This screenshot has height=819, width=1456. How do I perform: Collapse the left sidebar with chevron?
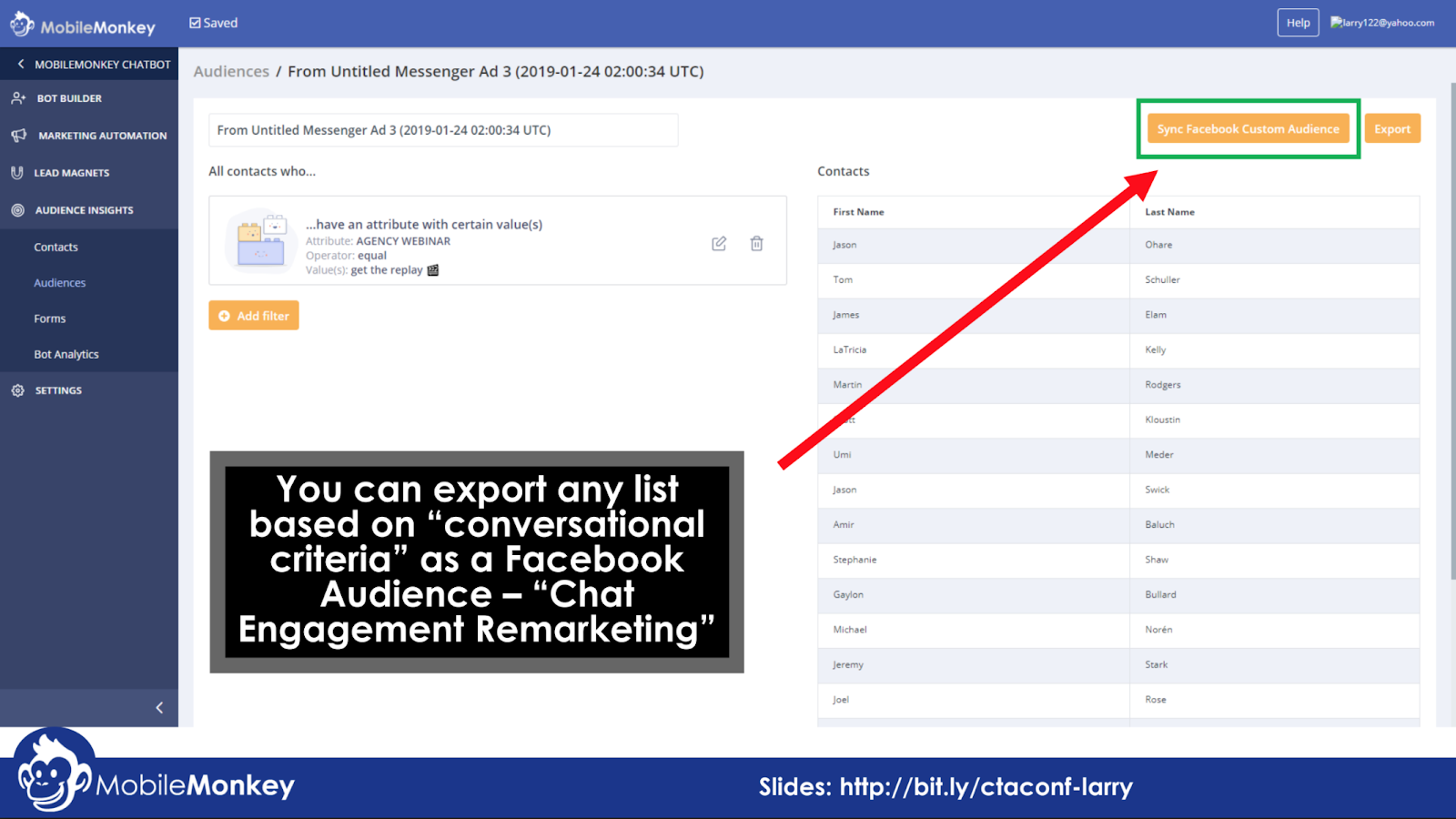pyautogui.click(x=159, y=708)
